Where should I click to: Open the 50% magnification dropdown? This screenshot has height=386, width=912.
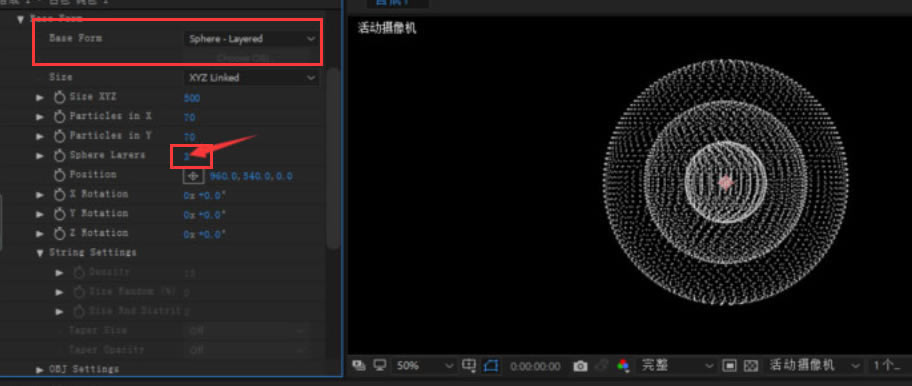point(425,366)
